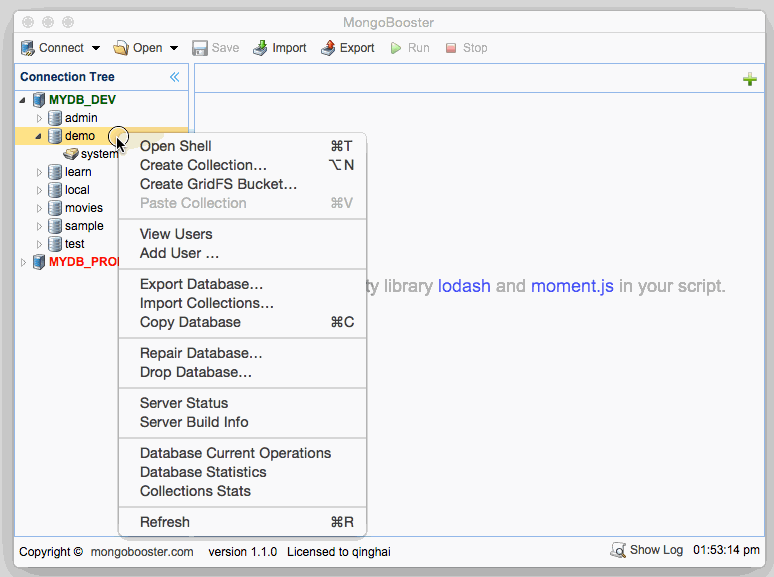Expand the learn database node

(x=39, y=172)
